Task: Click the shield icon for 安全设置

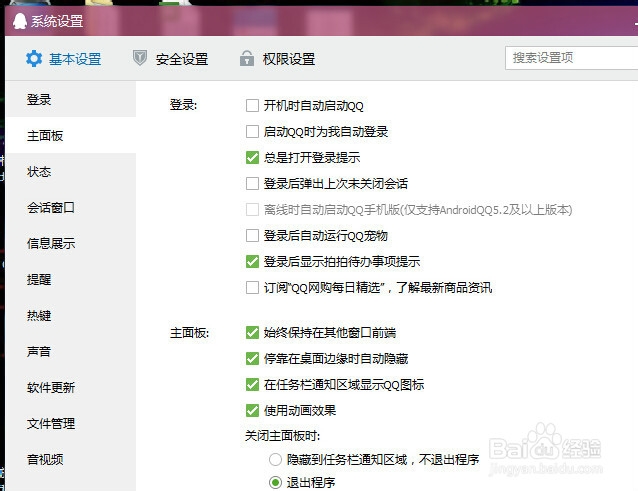Action: (x=140, y=58)
